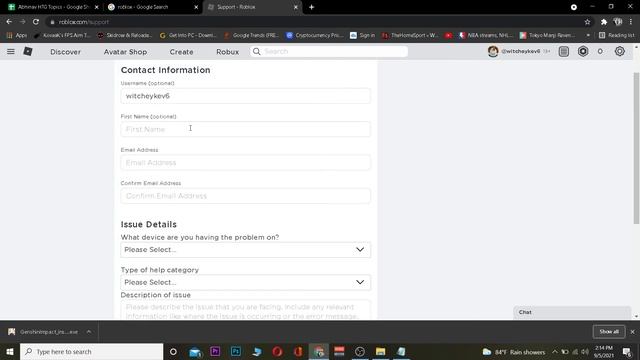
Task: Open the Mail app on the taskbar
Action: [195, 351]
